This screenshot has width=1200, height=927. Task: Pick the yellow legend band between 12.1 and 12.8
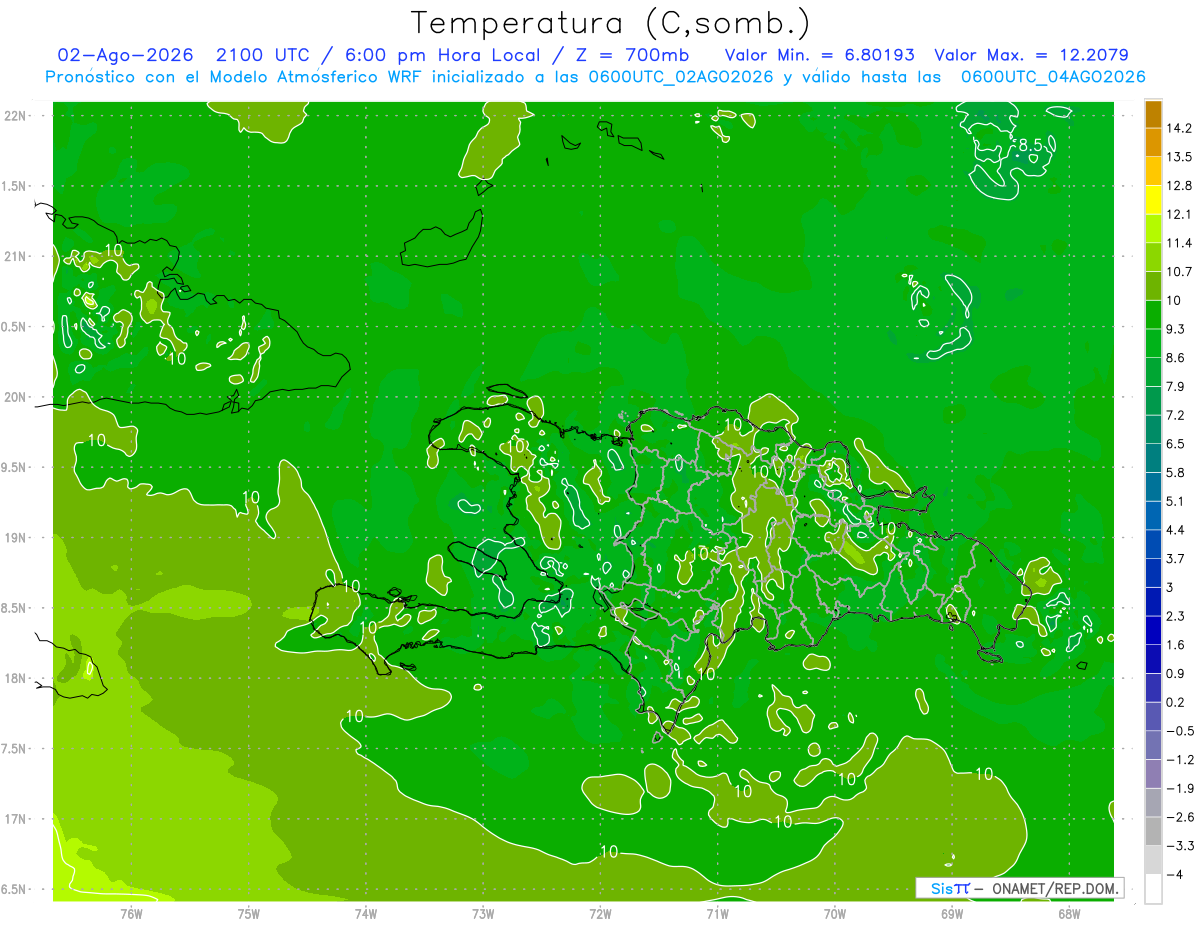pyautogui.click(x=1153, y=200)
